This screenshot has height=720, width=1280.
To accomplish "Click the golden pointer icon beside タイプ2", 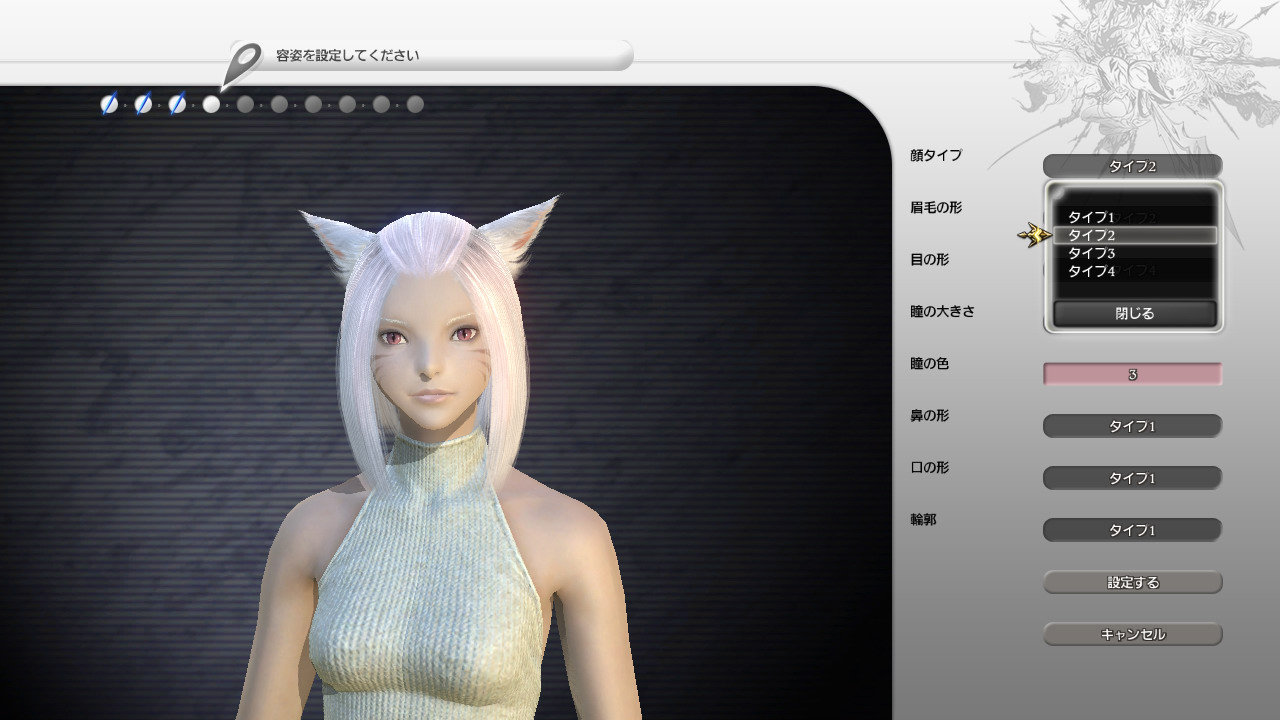I will coord(1034,235).
